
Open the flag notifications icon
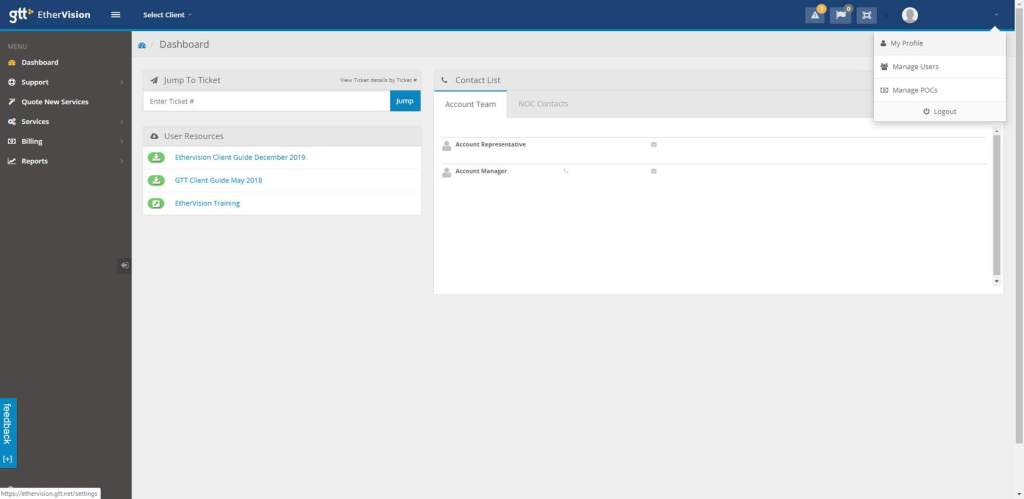coord(840,15)
